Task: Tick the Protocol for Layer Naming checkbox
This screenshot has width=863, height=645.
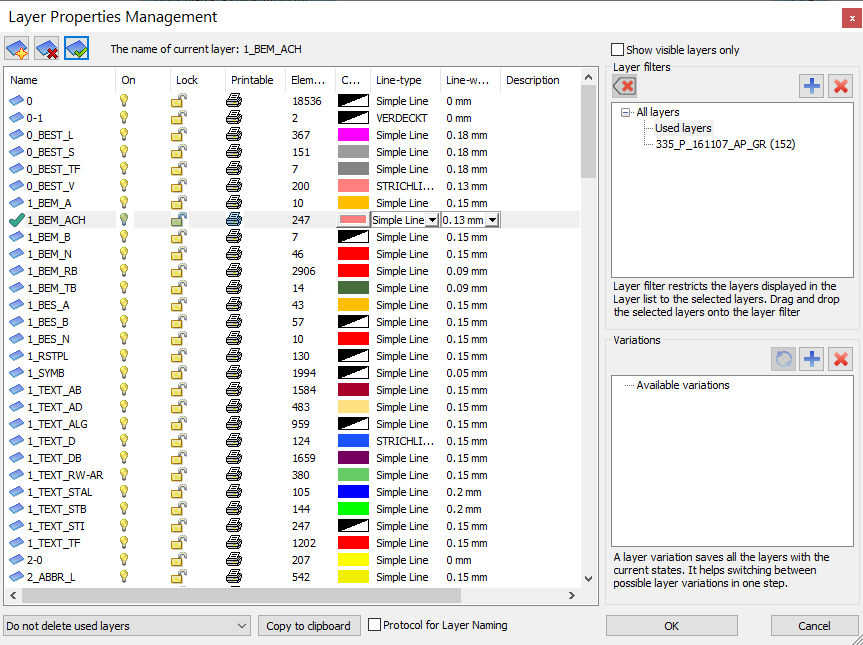Action: [x=374, y=625]
